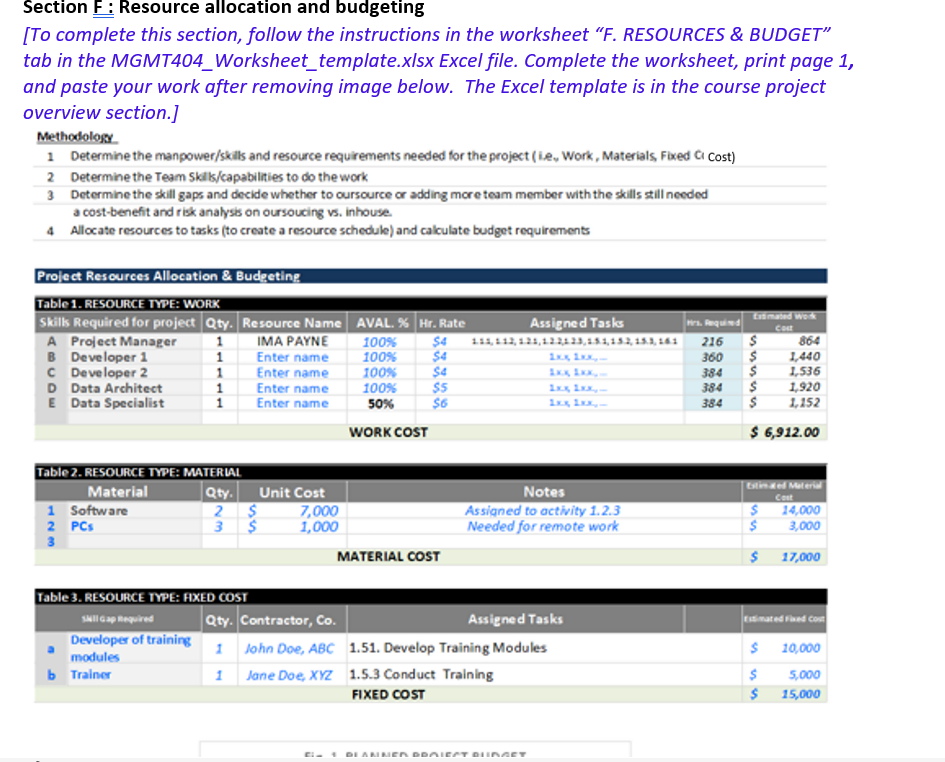Select the FIXED COST total of $15,000
The height and width of the screenshot is (762, 945).
[x=788, y=693]
